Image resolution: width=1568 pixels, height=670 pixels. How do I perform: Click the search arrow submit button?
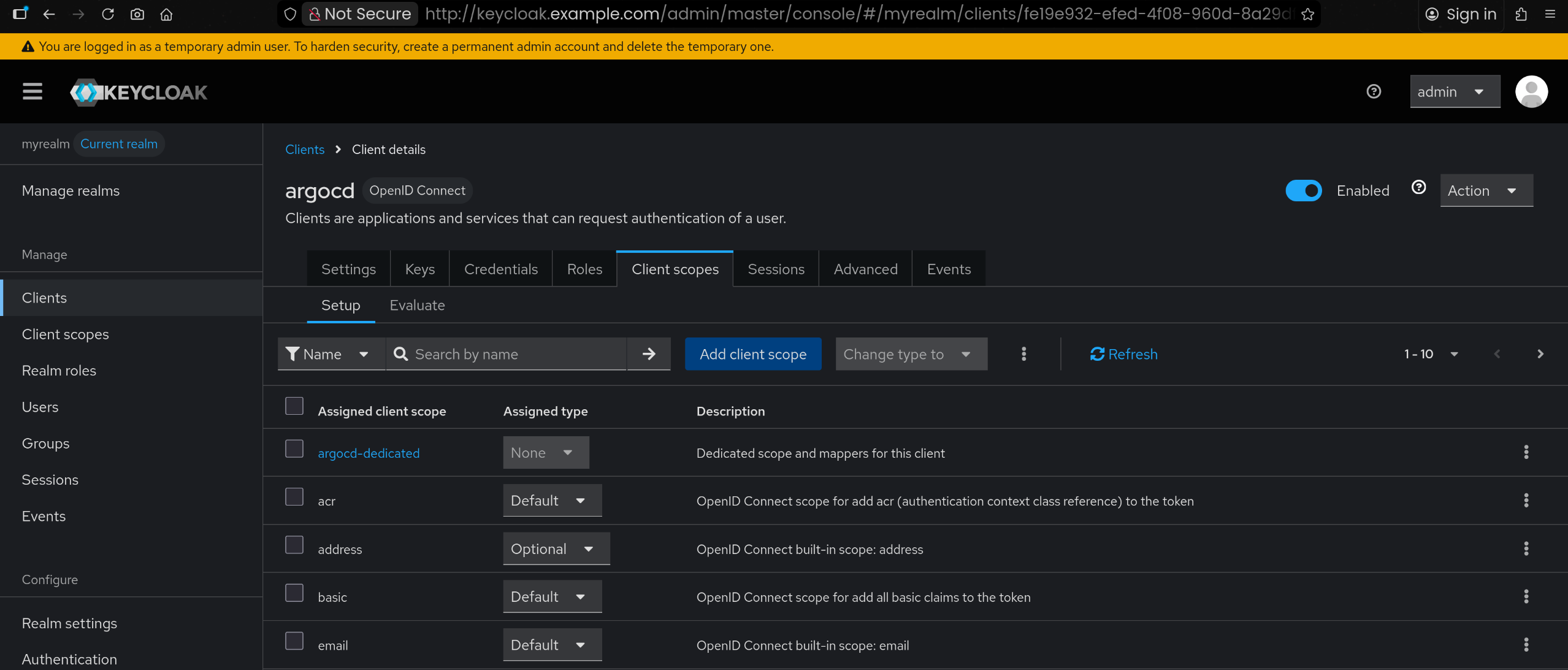point(649,354)
